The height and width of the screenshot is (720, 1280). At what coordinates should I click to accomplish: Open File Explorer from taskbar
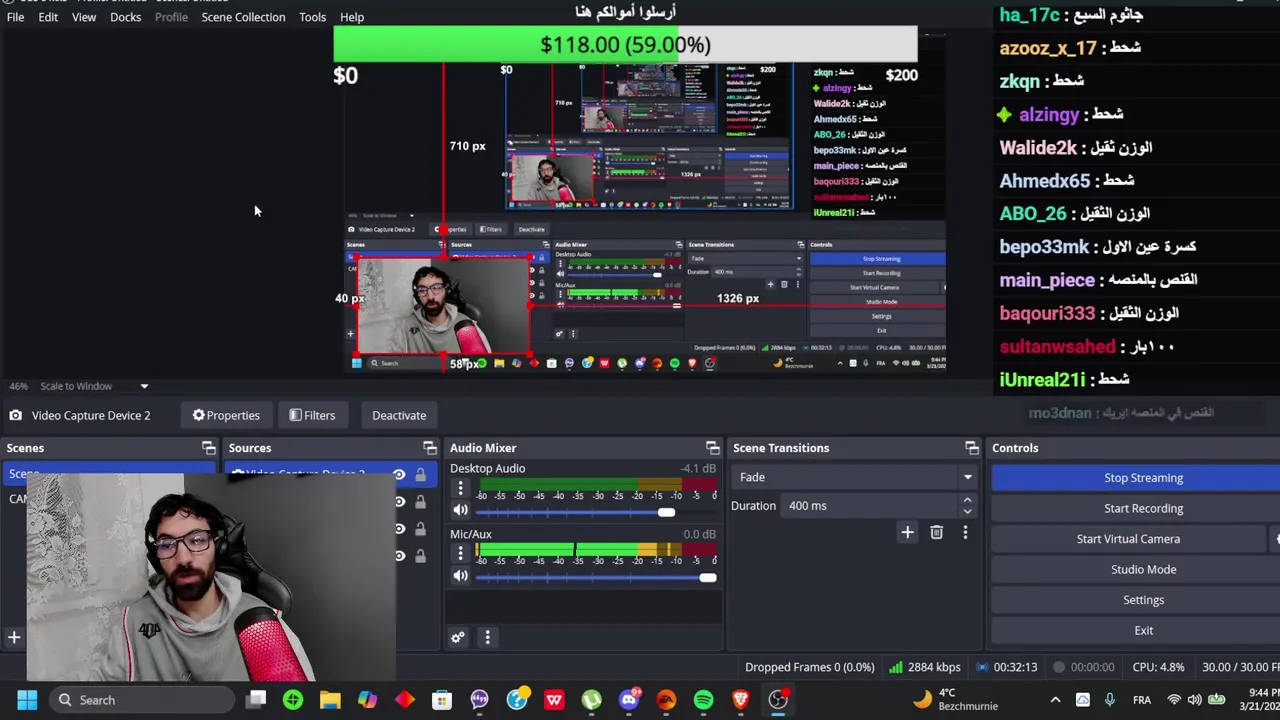(330, 700)
